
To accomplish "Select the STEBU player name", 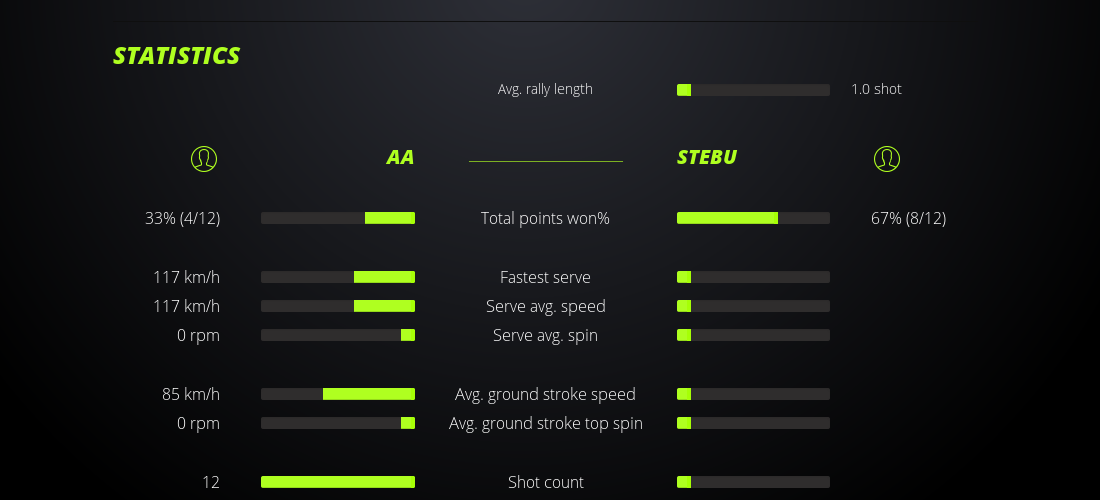I will coord(707,158).
